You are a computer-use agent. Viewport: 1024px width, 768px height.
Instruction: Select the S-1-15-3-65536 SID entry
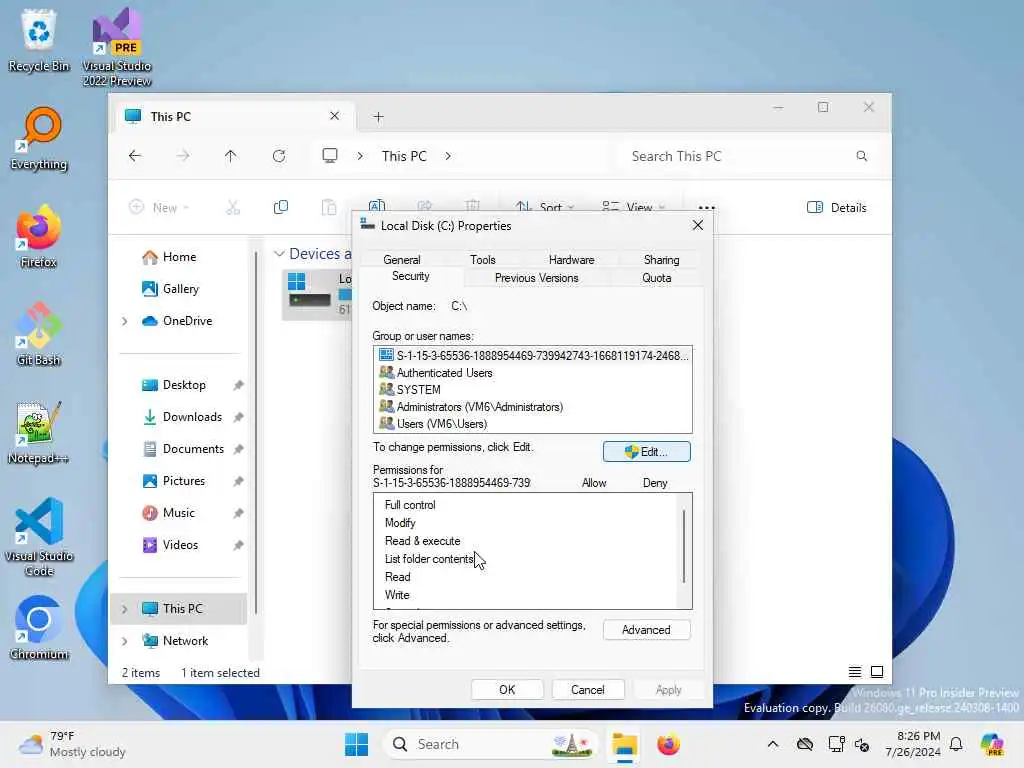pos(532,356)
